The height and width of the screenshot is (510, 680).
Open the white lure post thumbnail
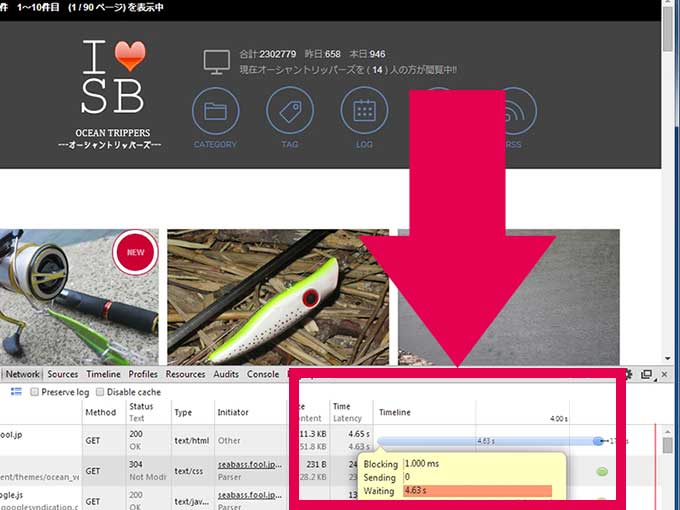pyautogui.click(x=278, y=297)
